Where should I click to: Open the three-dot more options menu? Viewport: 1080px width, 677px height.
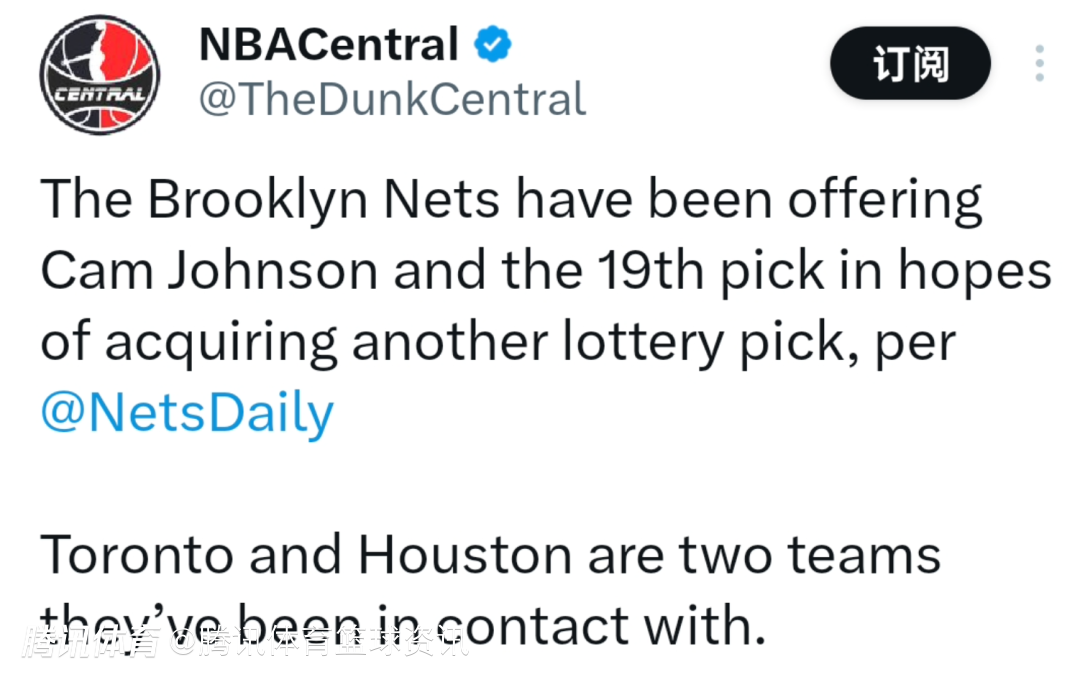[1039, 63]
